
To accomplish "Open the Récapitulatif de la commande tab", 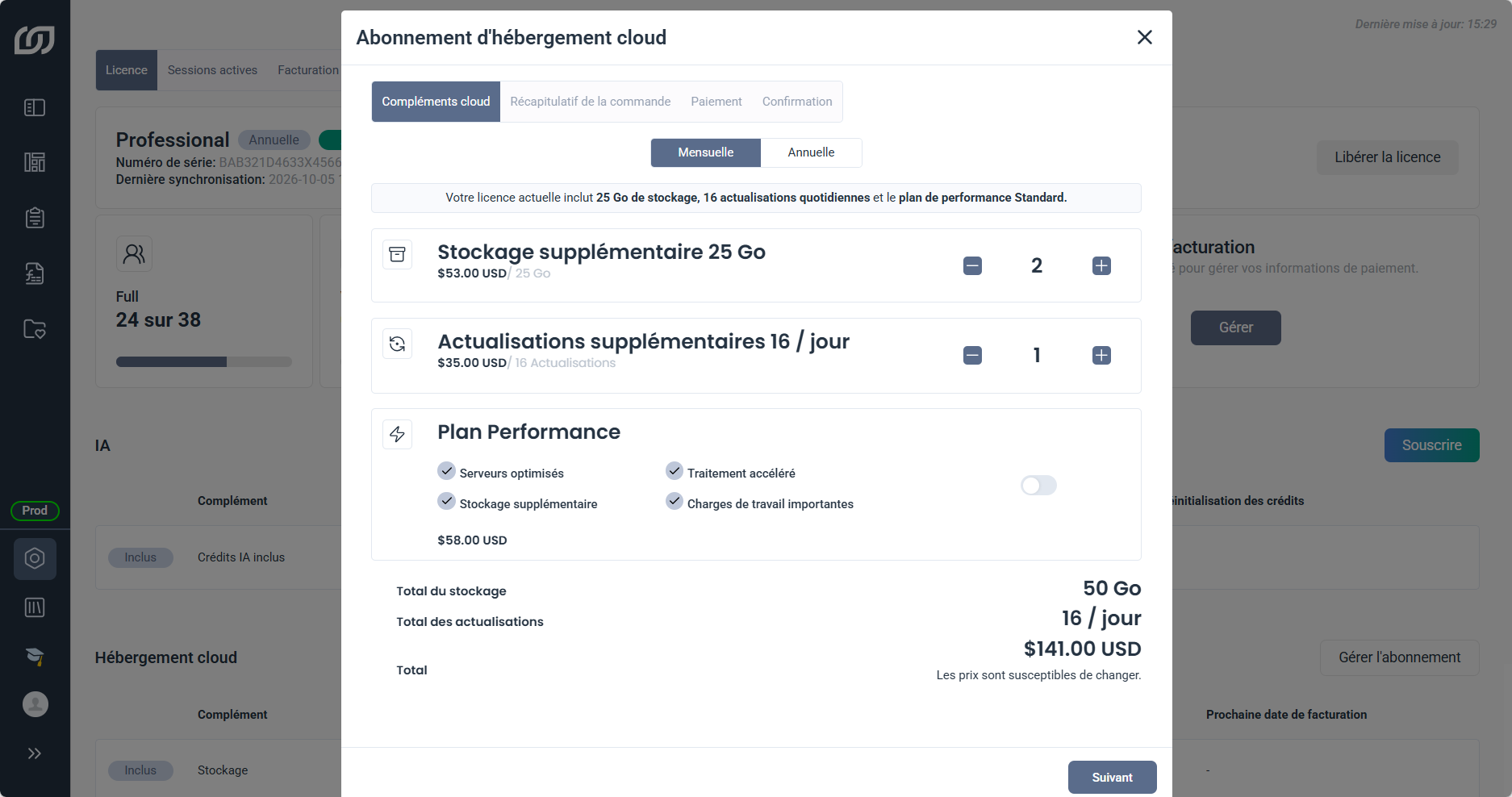I will pyautogui.click(x=590, y=102).
